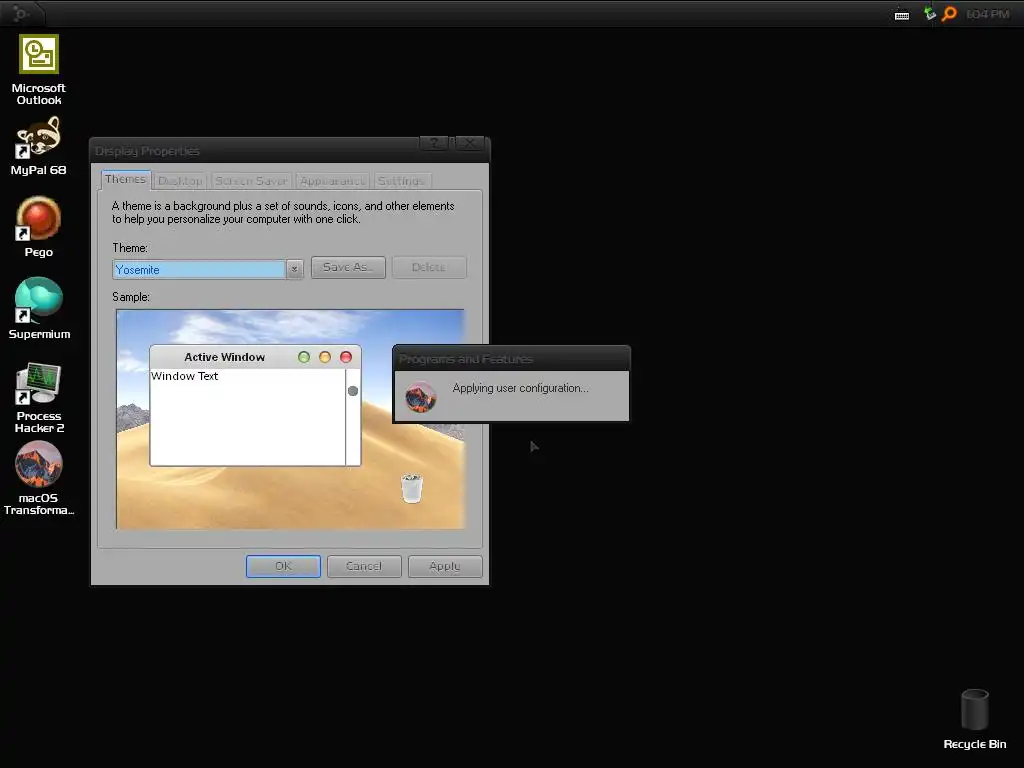Switch to the Settings tab

402,181
